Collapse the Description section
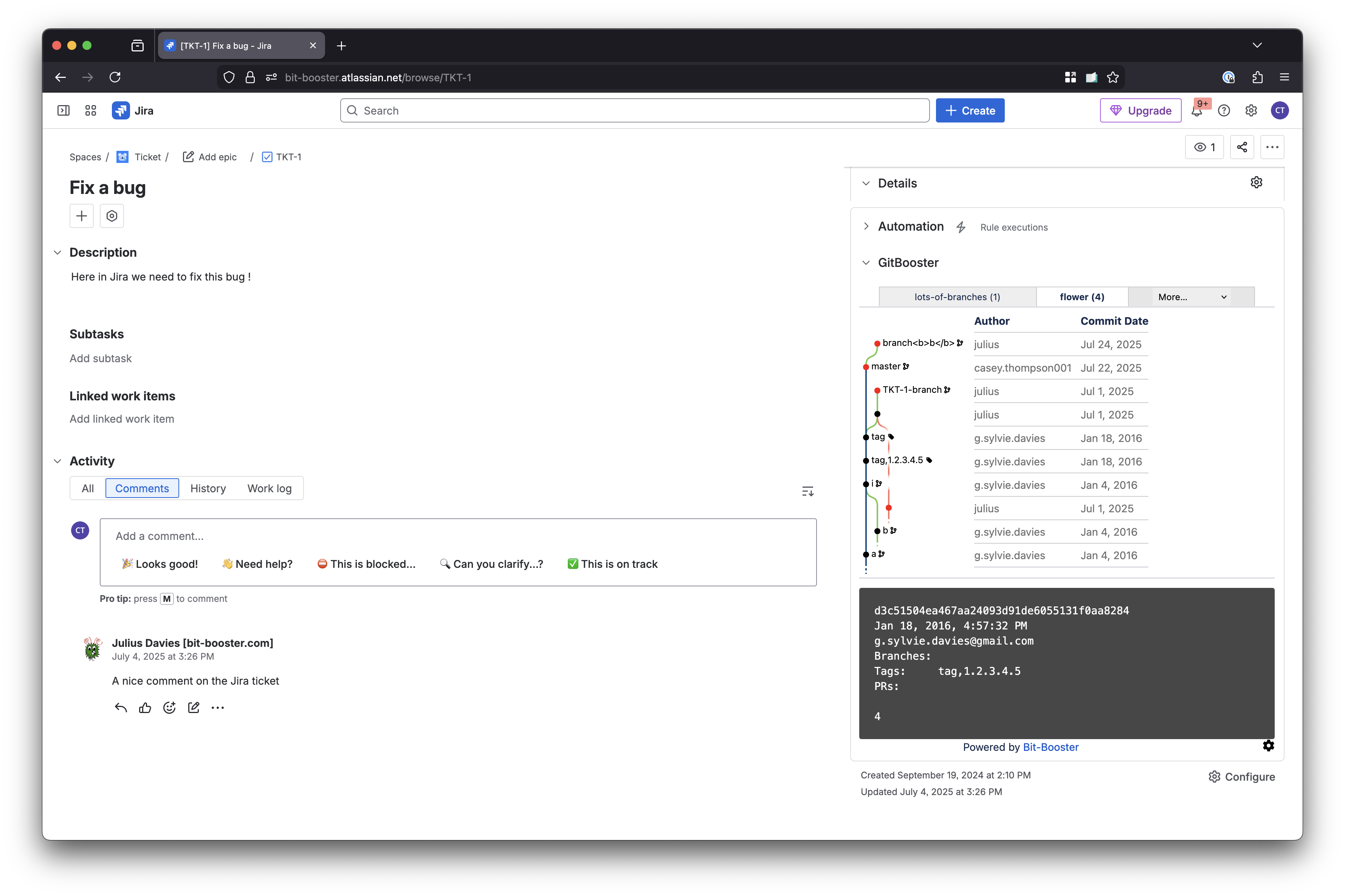 click(58, 253)
